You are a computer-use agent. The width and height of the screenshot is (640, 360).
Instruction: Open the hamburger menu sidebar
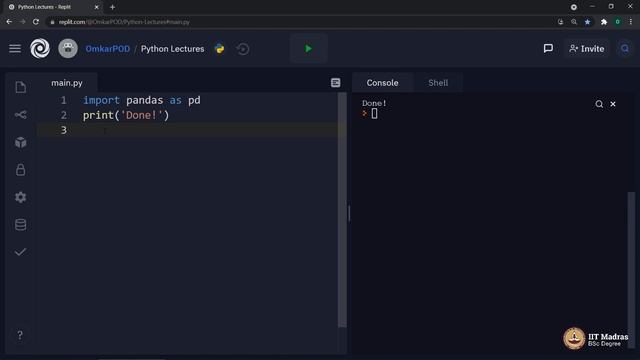point(15,49)
